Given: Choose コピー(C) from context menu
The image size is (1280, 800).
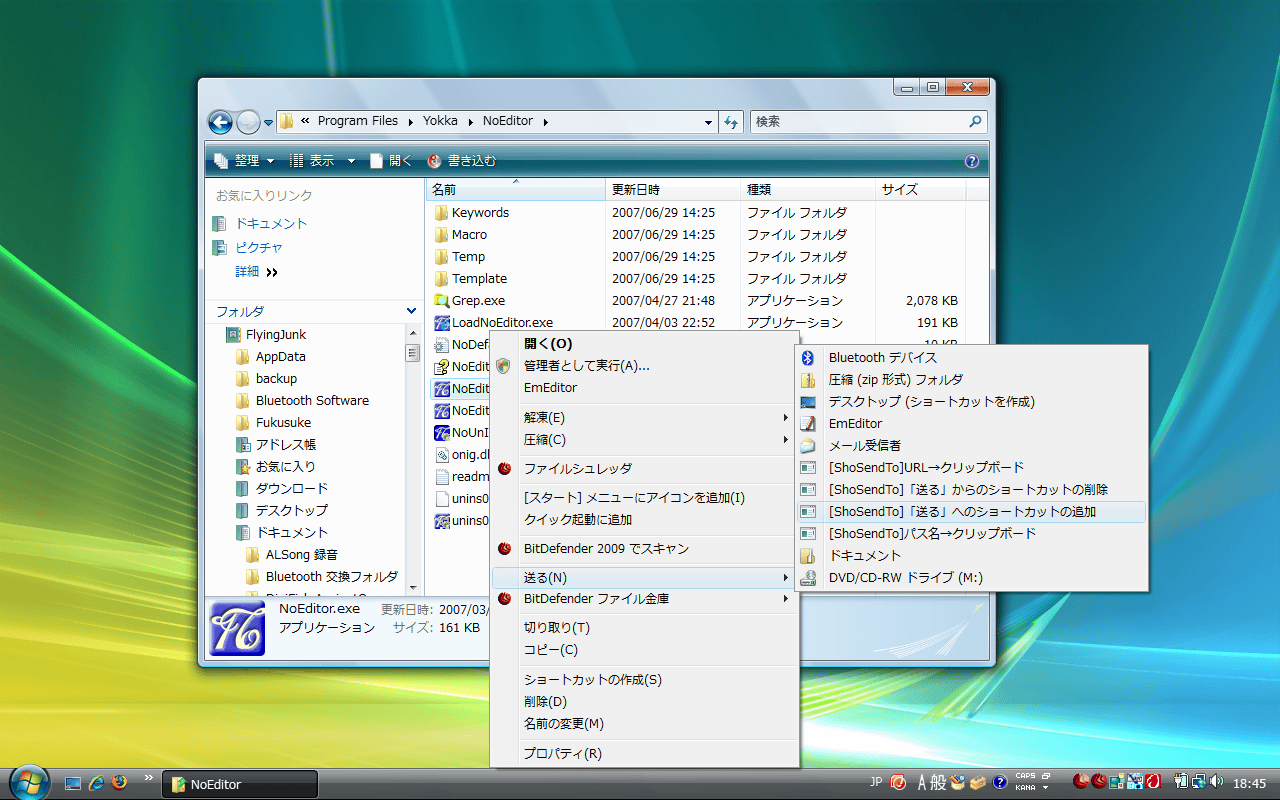Looking at the screenshot, I should point(643,650).
